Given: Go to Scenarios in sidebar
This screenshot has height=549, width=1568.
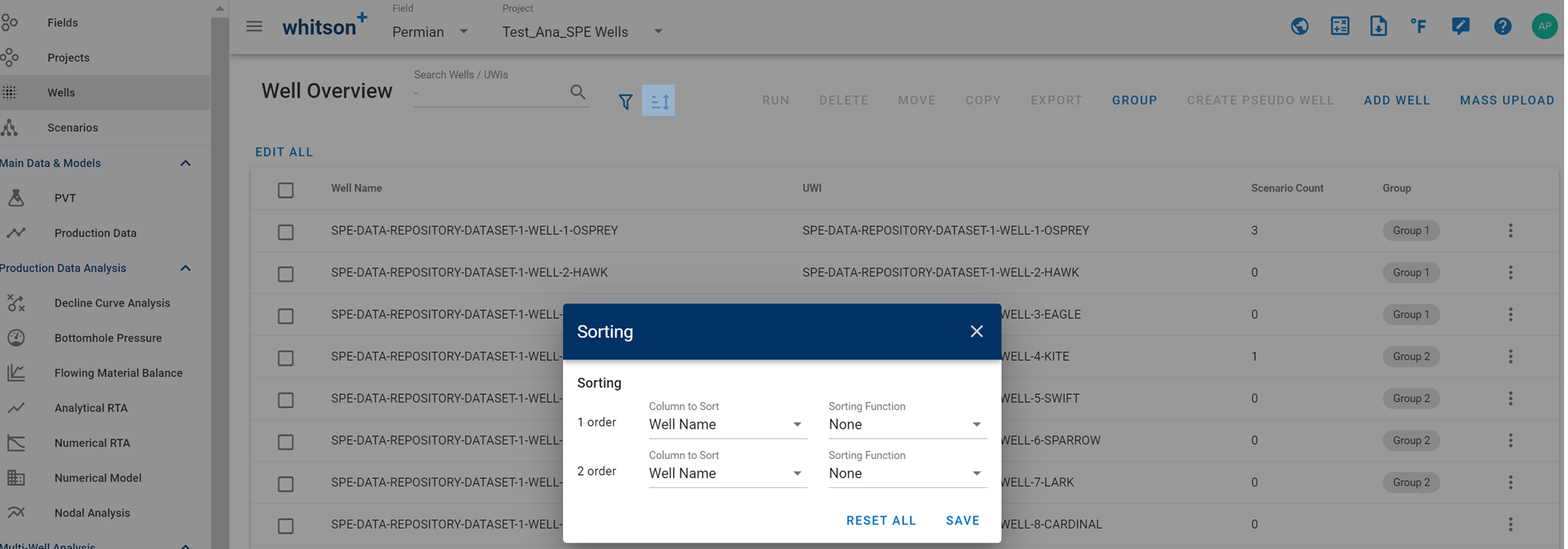Looking at the screenshot, I should (72, 127).
